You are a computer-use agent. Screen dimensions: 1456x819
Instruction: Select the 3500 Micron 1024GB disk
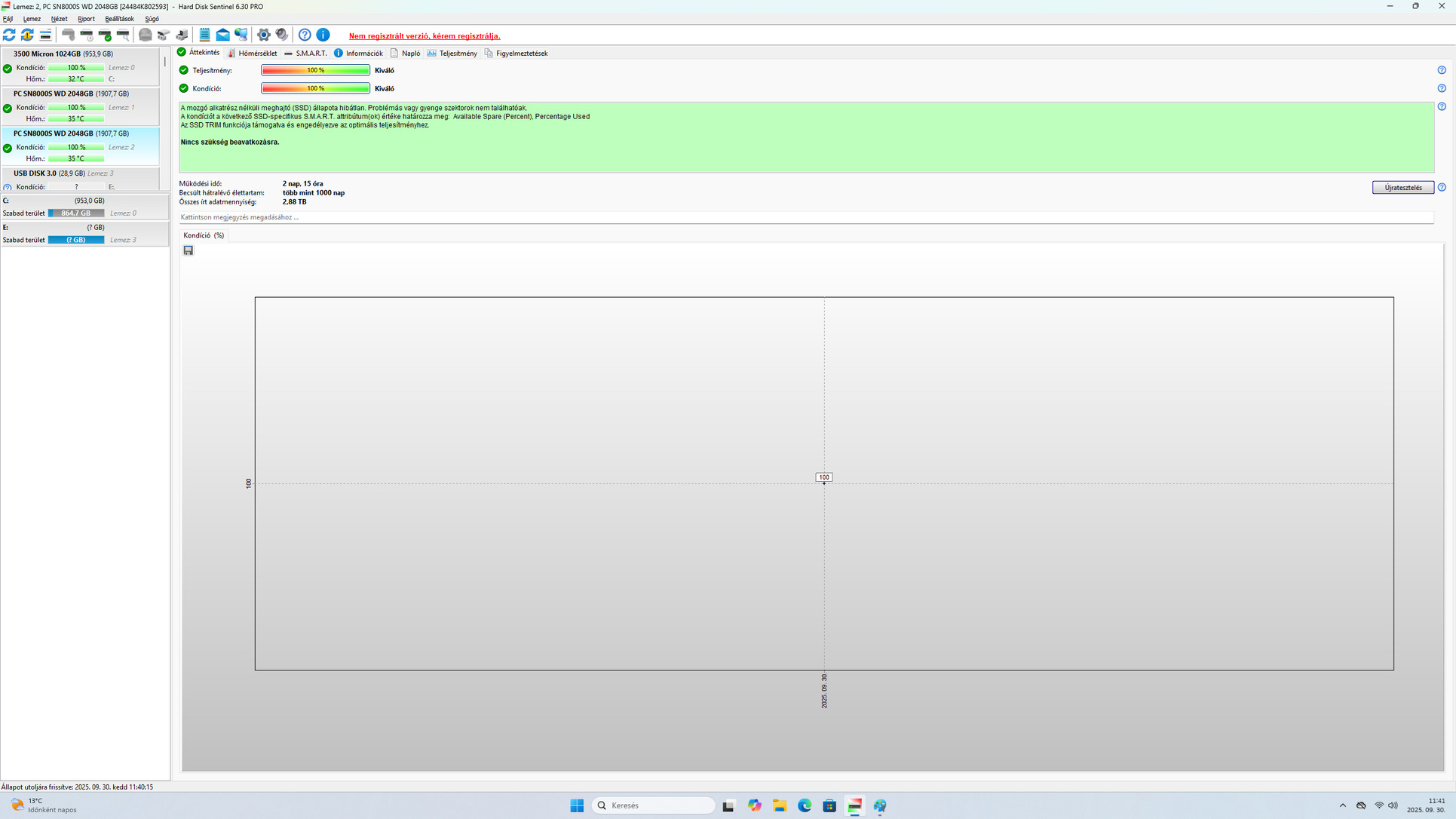coord(63,54)
